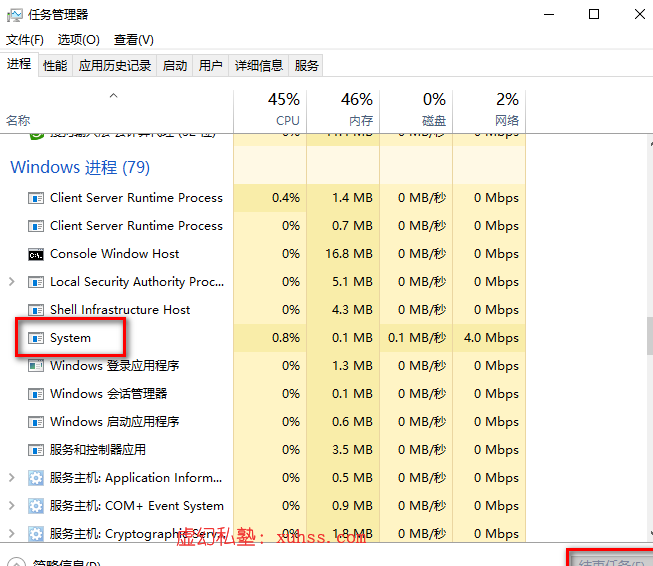
Task: Expand the 服务主机: Application Information row
Action: 12,478
